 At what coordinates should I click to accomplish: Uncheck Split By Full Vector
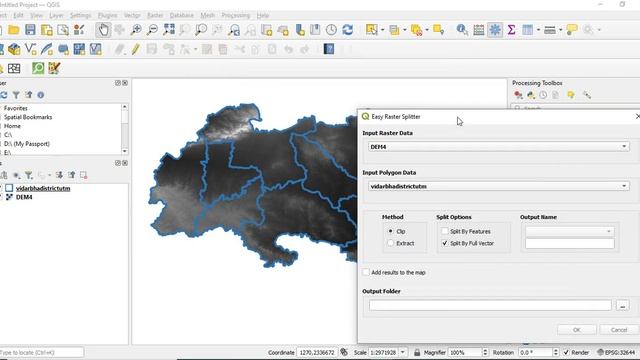point(444,243)
